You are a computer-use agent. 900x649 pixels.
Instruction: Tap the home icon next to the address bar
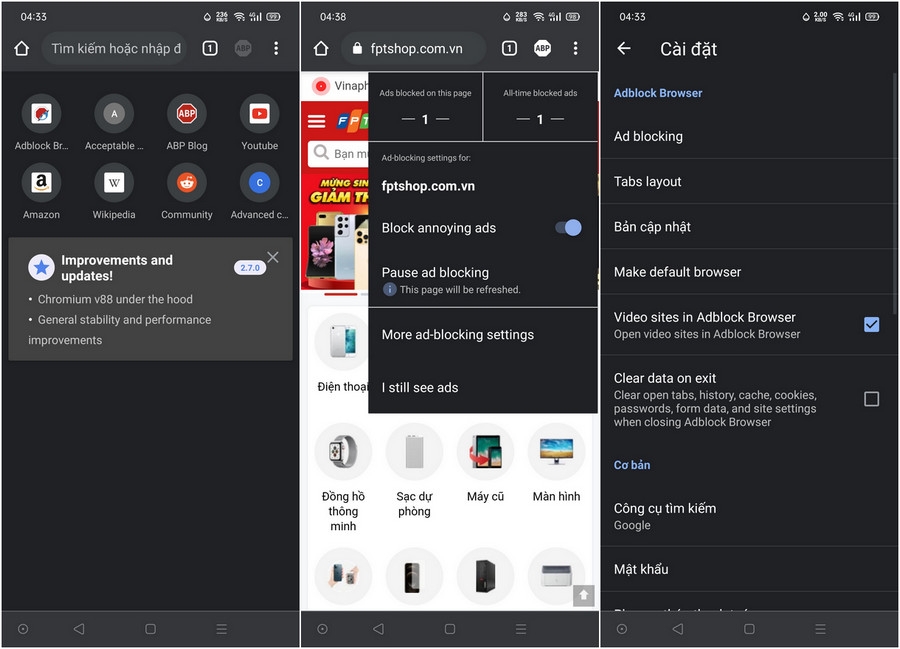21,47
